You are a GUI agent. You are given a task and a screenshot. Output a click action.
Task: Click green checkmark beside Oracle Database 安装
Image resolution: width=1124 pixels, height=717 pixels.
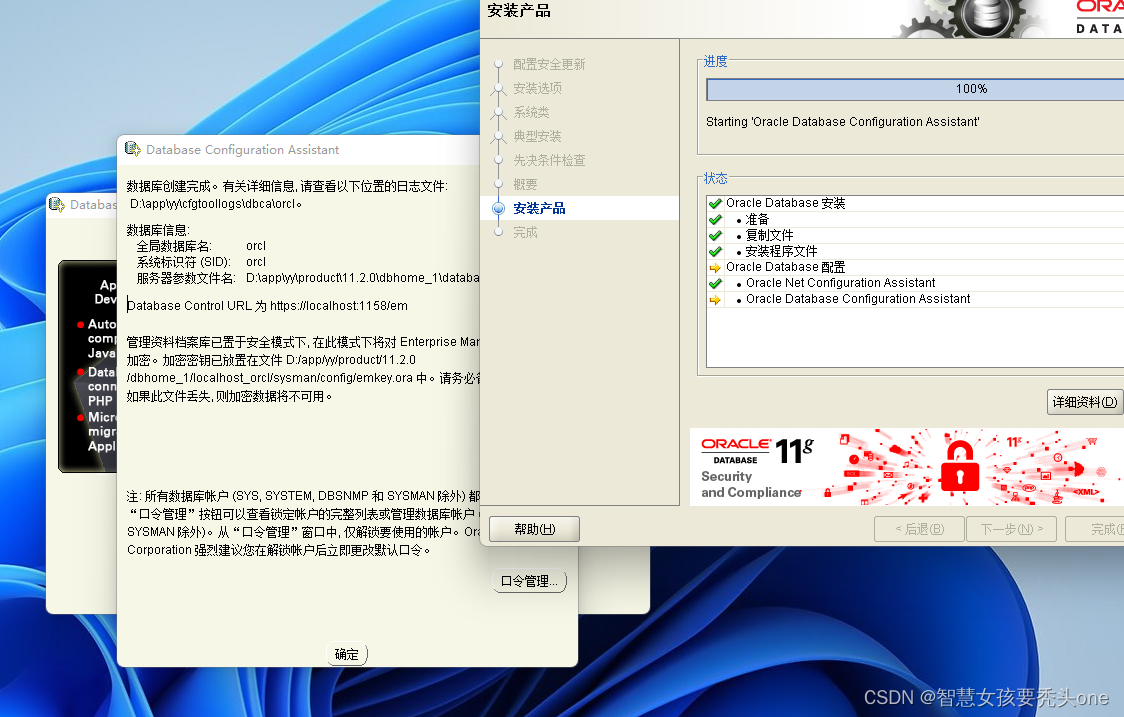[715, 204]
